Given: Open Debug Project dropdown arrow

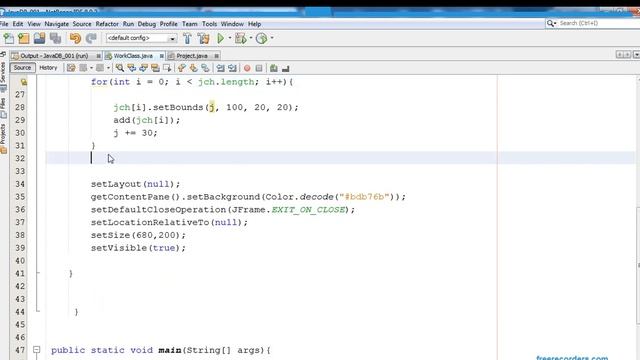Looking at the screenshot, I should (x=251, y=38).
